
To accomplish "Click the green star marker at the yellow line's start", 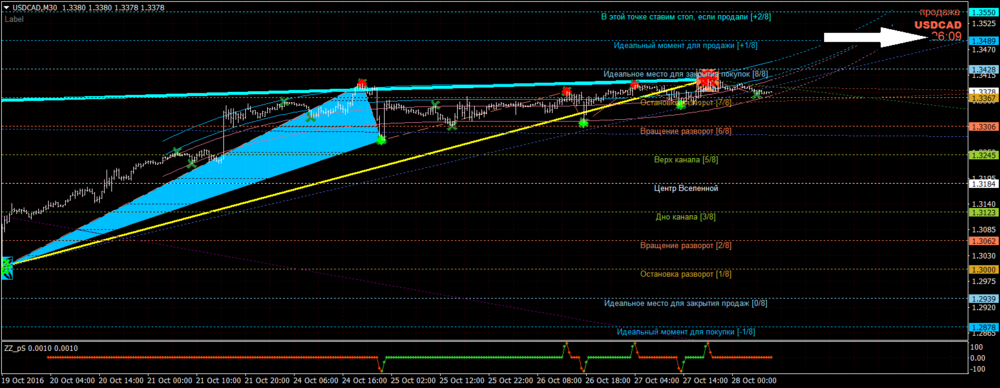I will [6, 267].
